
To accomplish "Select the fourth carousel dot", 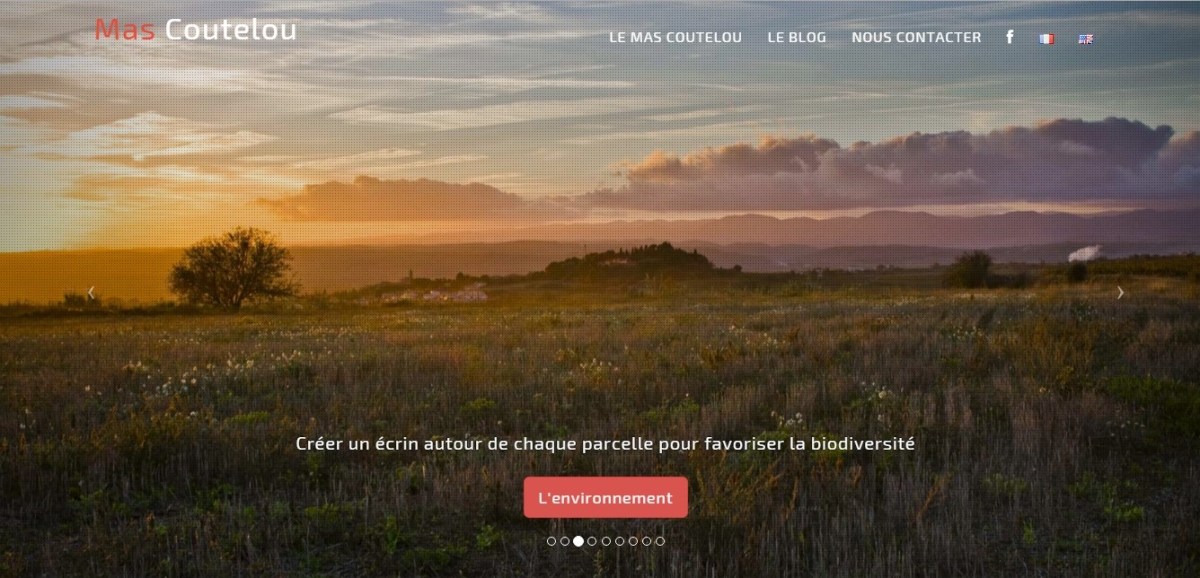I will tap(592, 541).
